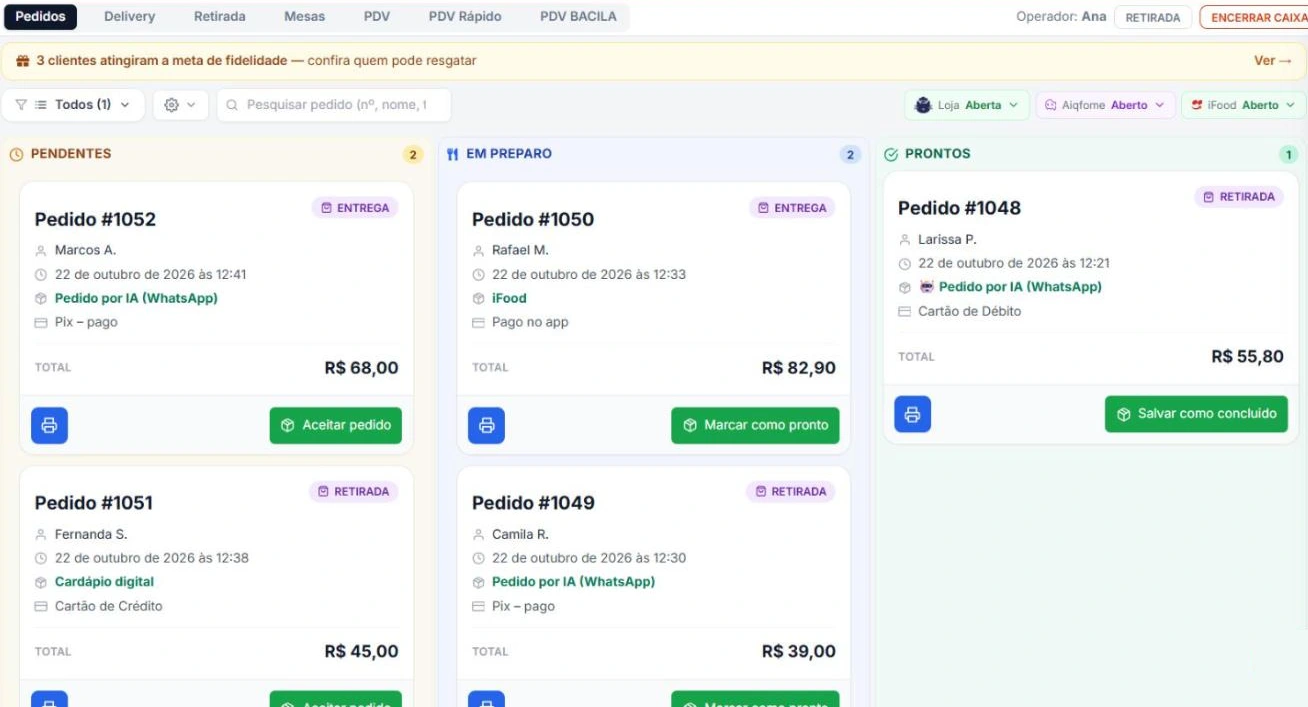Viewport: 1308px width, 707px height.
Task: Print order #1050 with printer icon
Action: 486,425
